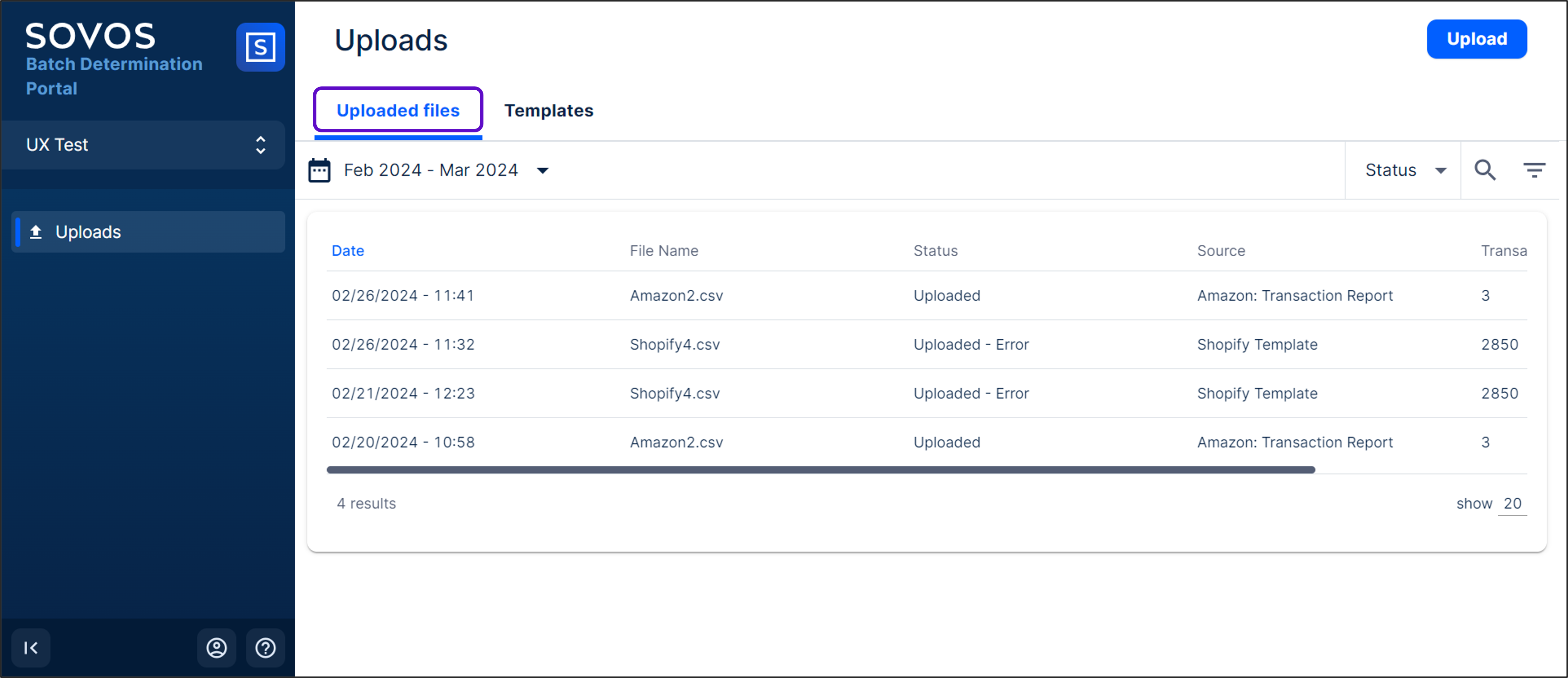Open the help question mark icon
Viewport: 1568px width, 678px height.
(x=265, y=648)
